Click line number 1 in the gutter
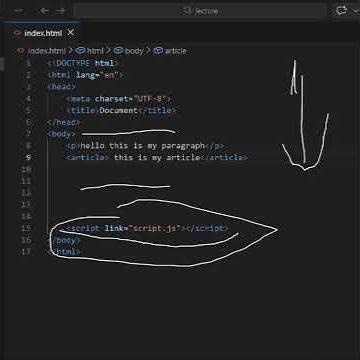Image resolution: width=360 pixels, height=360 pixels. point(28,63)
